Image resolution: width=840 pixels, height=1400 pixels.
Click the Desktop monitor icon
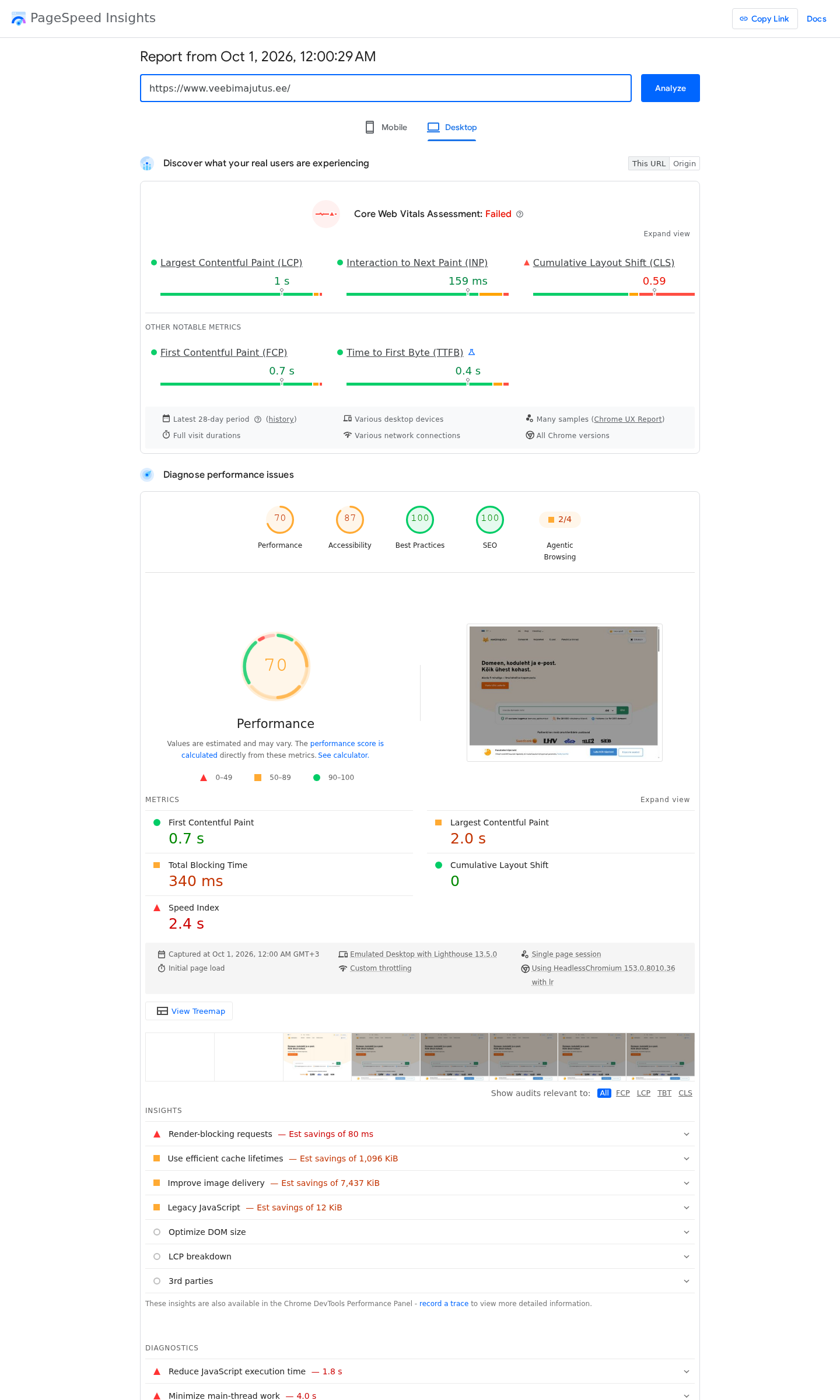pyautogui.click(x=433, y=127)
